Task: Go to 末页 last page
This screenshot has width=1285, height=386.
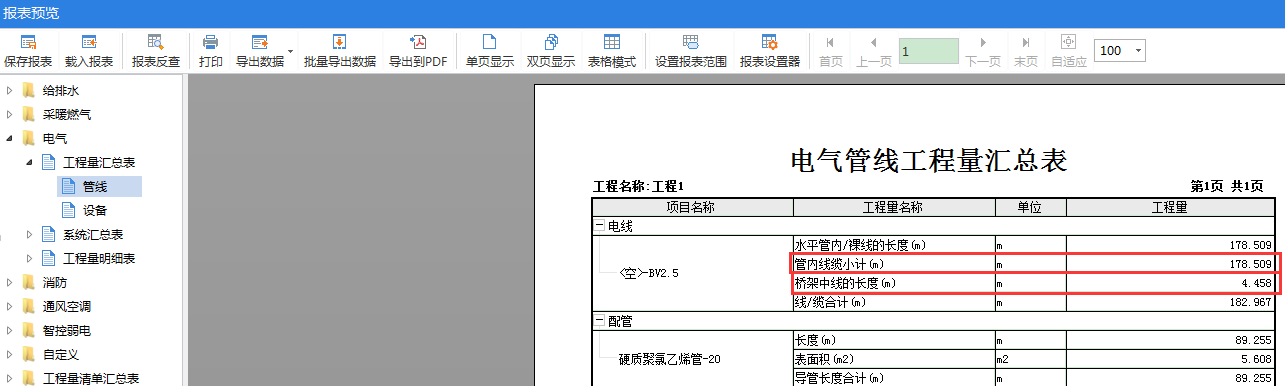Action: tap(1026, 51)
